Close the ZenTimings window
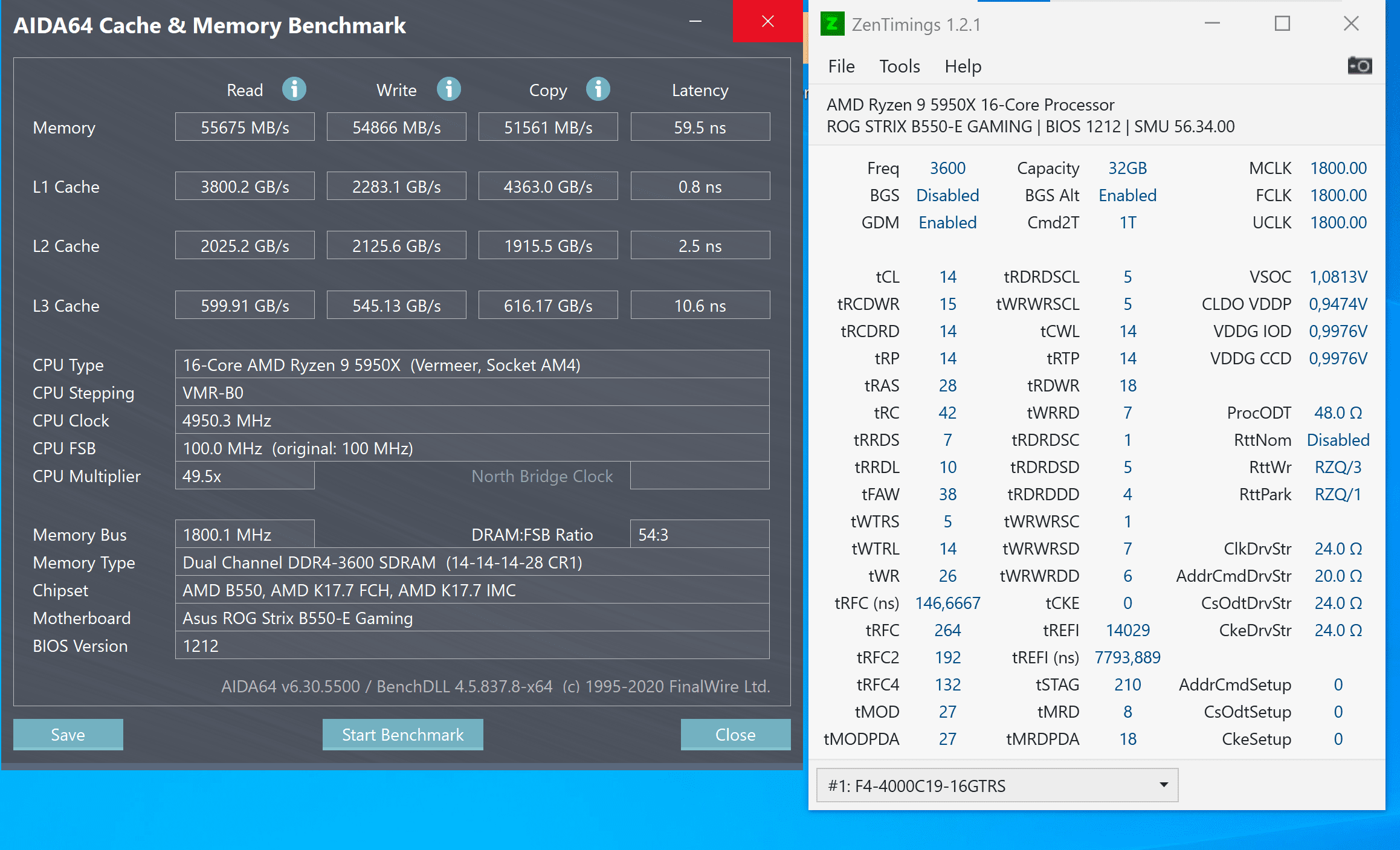 [1351, 24]
